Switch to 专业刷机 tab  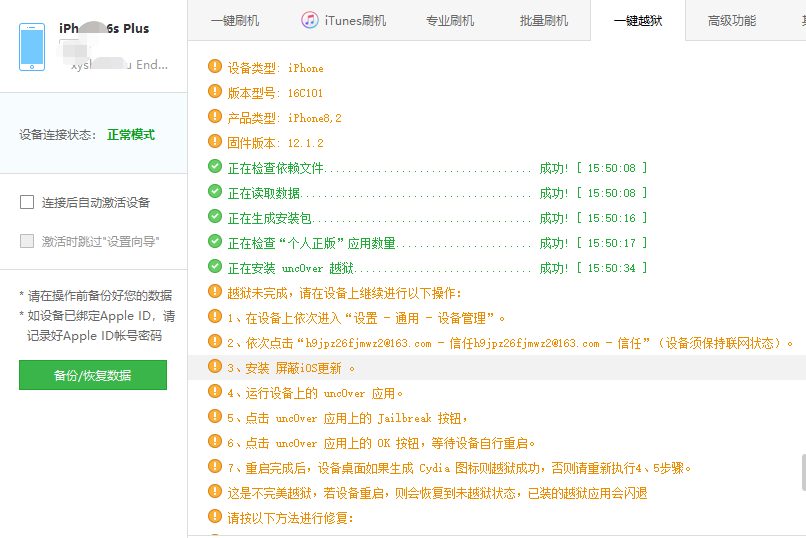point(450,21)
